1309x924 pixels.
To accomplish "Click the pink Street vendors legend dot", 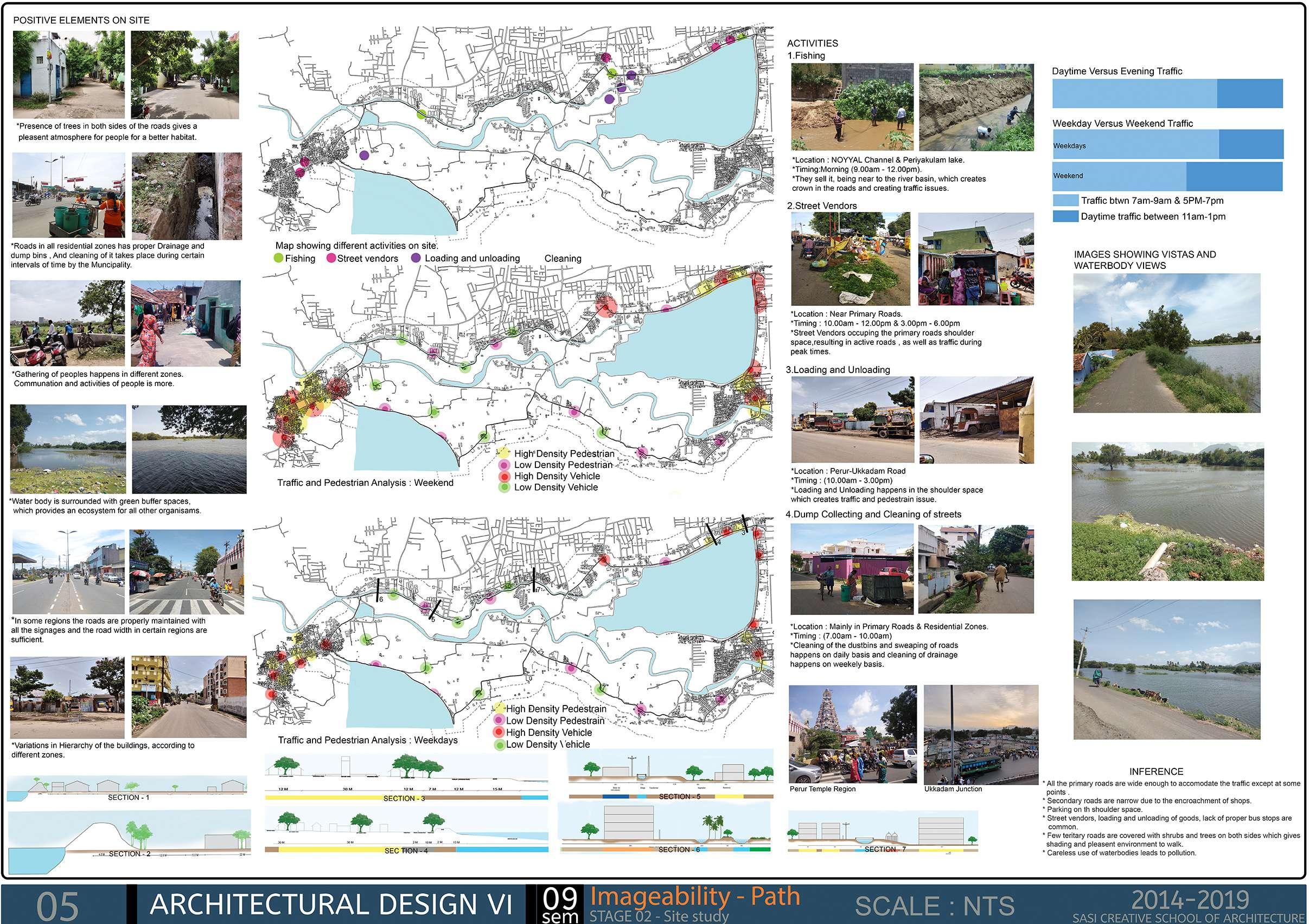I will pyautogui.click(x=331, y=258).
